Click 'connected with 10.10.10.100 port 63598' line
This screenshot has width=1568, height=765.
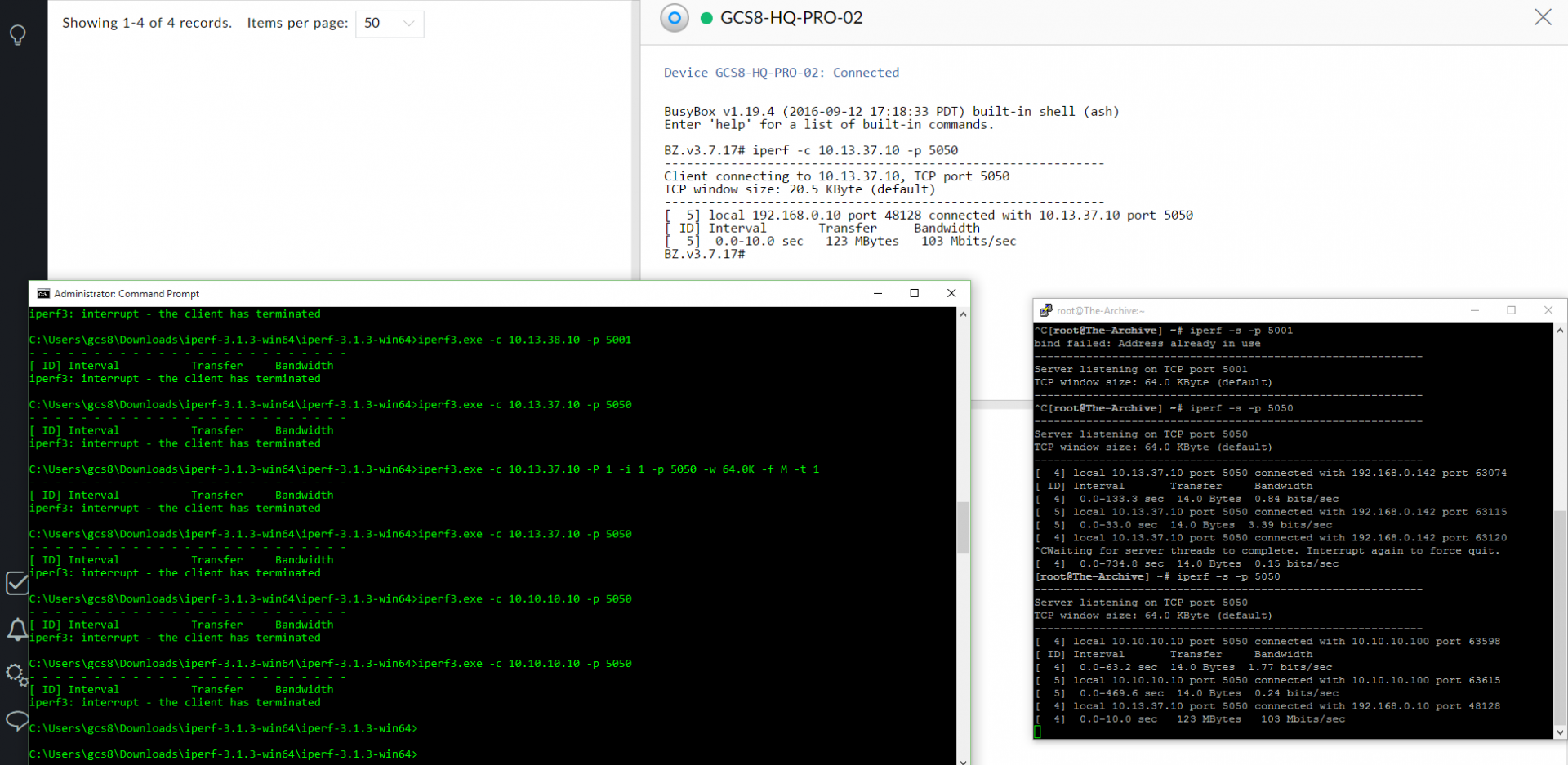[1267, 642]
